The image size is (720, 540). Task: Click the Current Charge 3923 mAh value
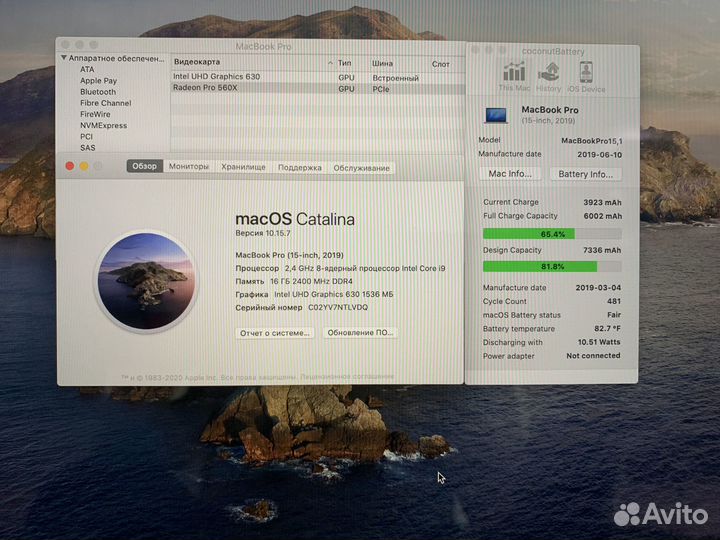pos(602,202)
